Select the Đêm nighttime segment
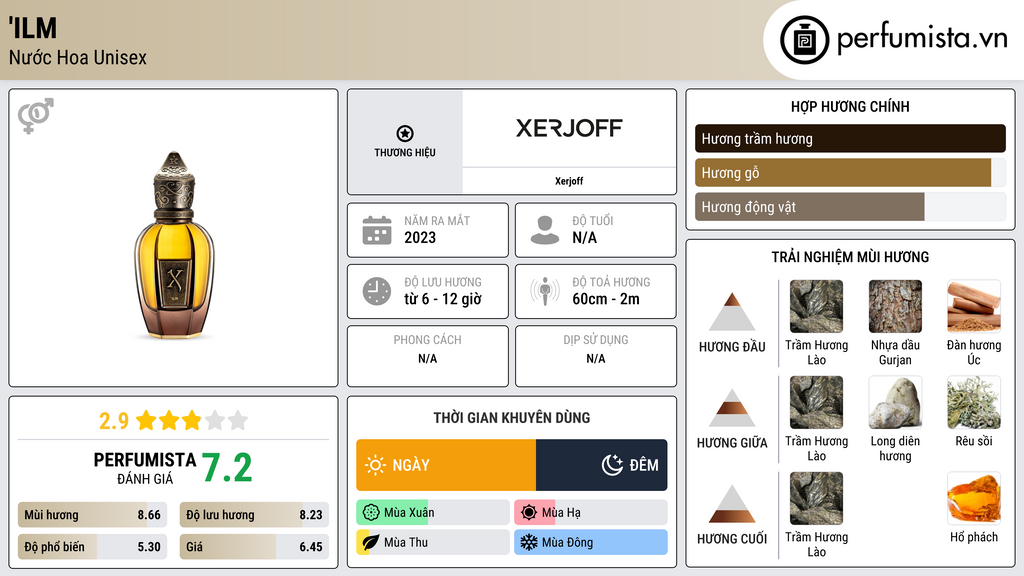The image size is (1024, 576). (x=601, y=465)
